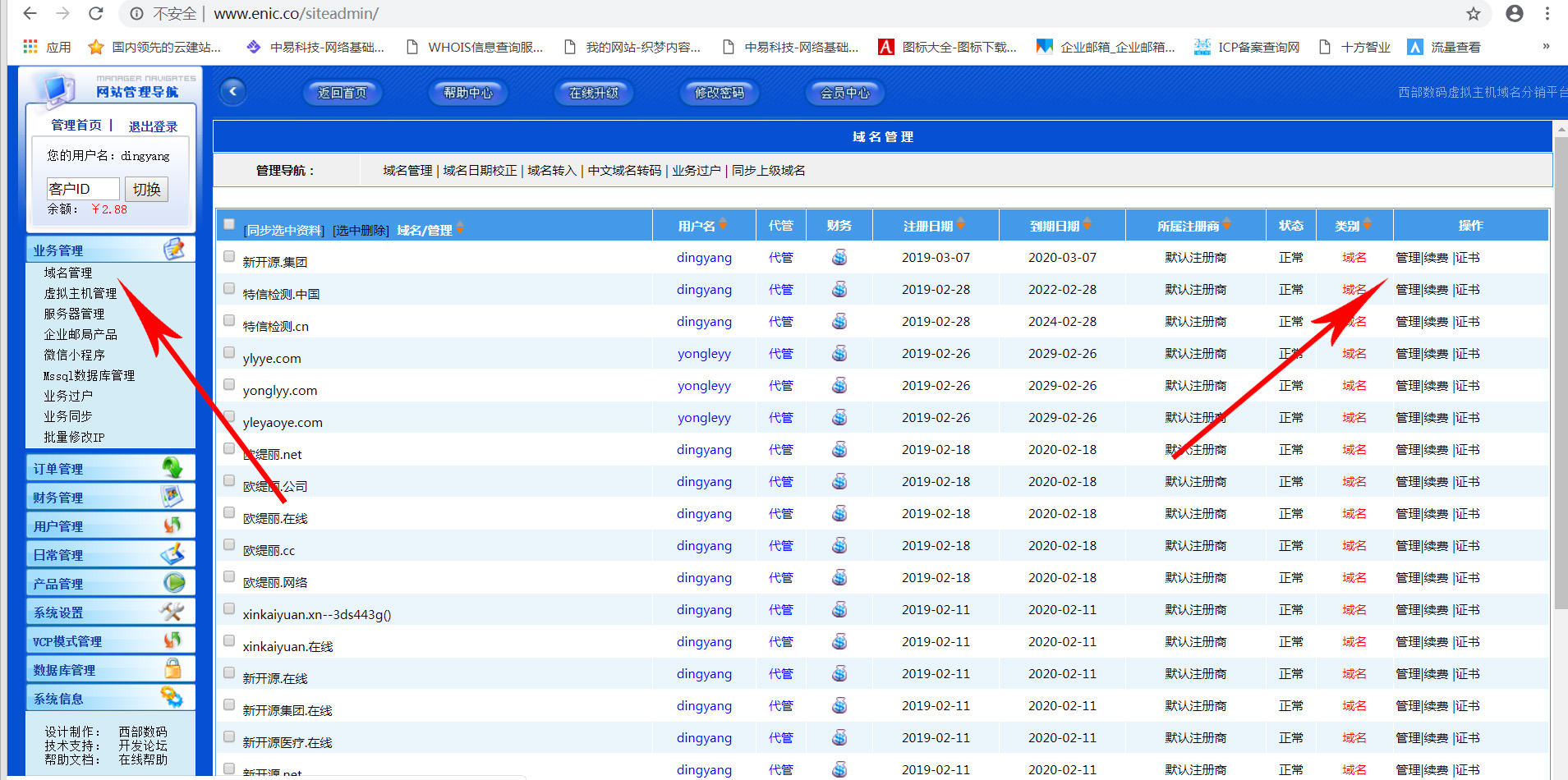This screenshot has width=1568, height=780.
Task: Go to 域名转入 in management navigation
Action: click(x=551, y=171)
